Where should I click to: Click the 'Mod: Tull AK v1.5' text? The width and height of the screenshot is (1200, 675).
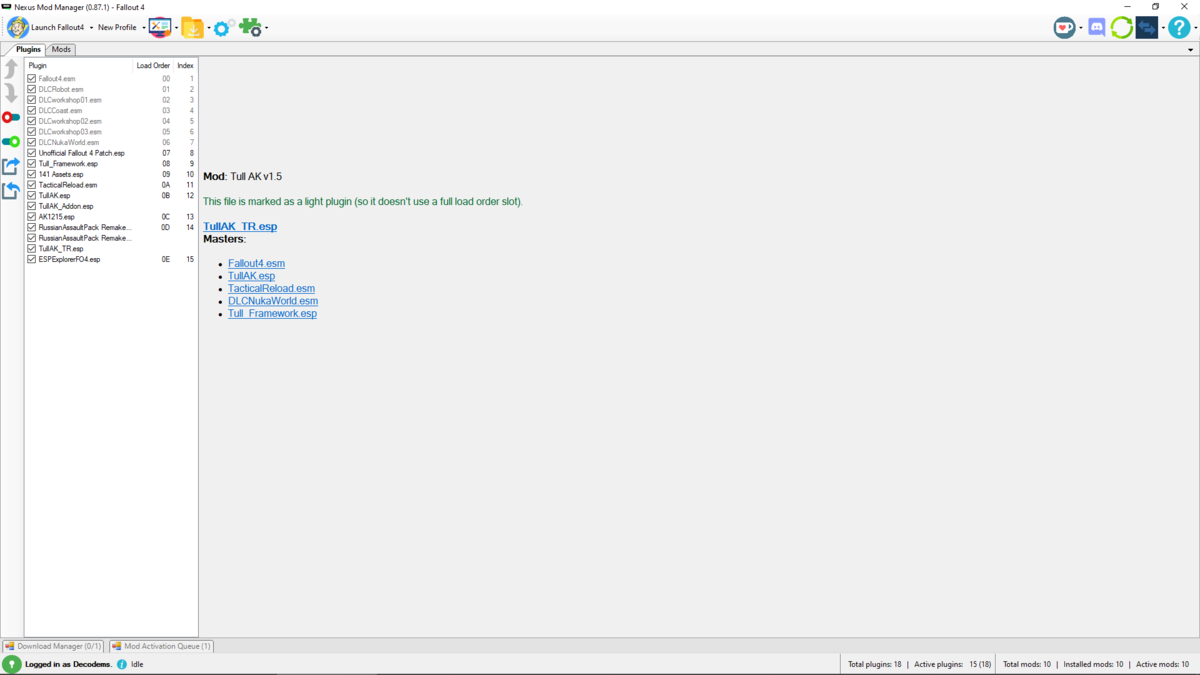click(242, 177)
